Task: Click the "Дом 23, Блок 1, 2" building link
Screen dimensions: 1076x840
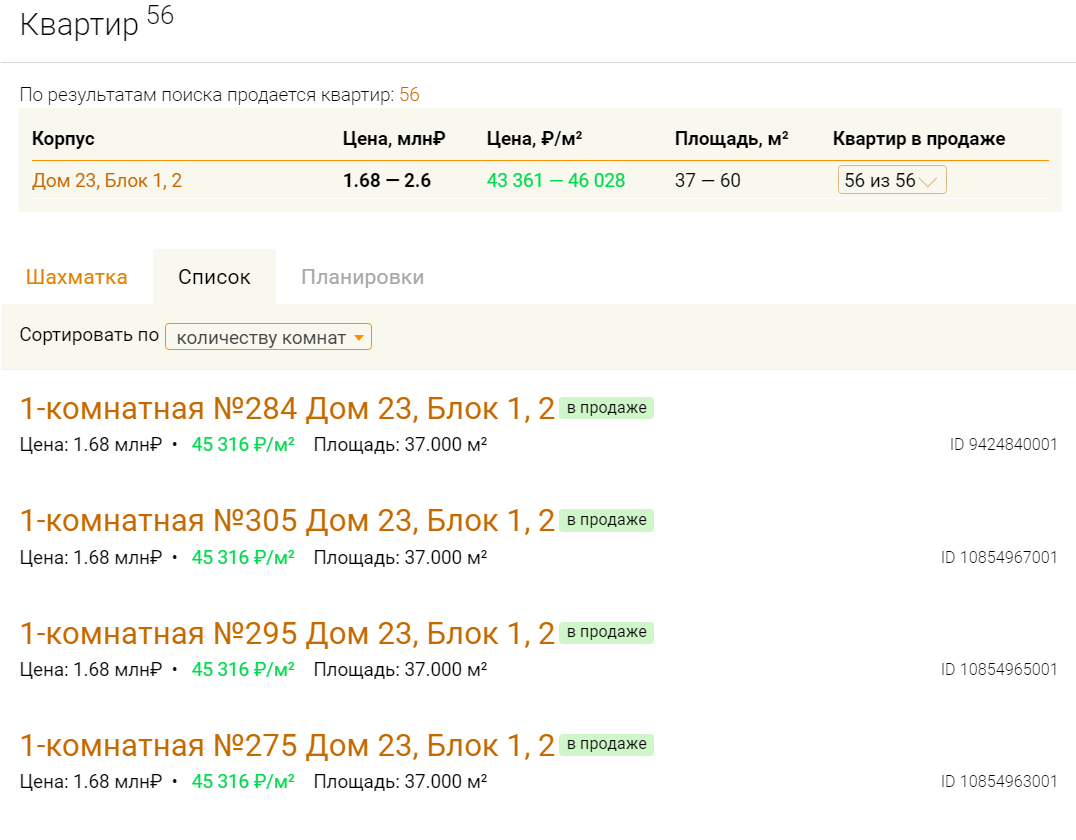Action: 107,180
